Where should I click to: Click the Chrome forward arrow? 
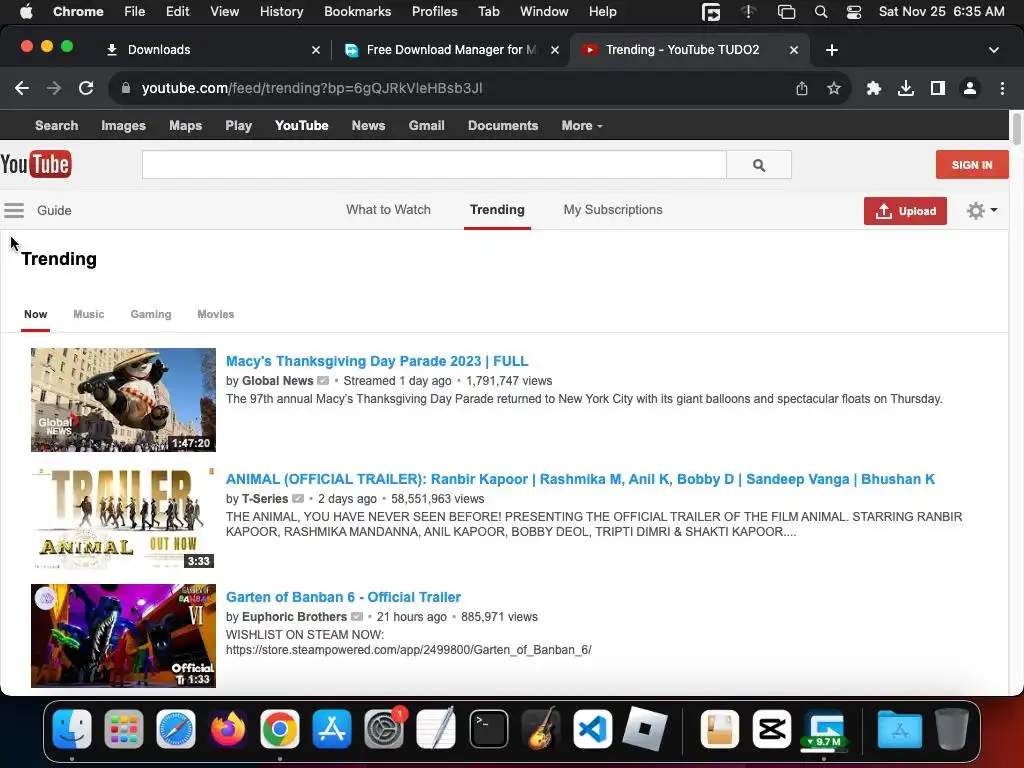pos(54,88)
